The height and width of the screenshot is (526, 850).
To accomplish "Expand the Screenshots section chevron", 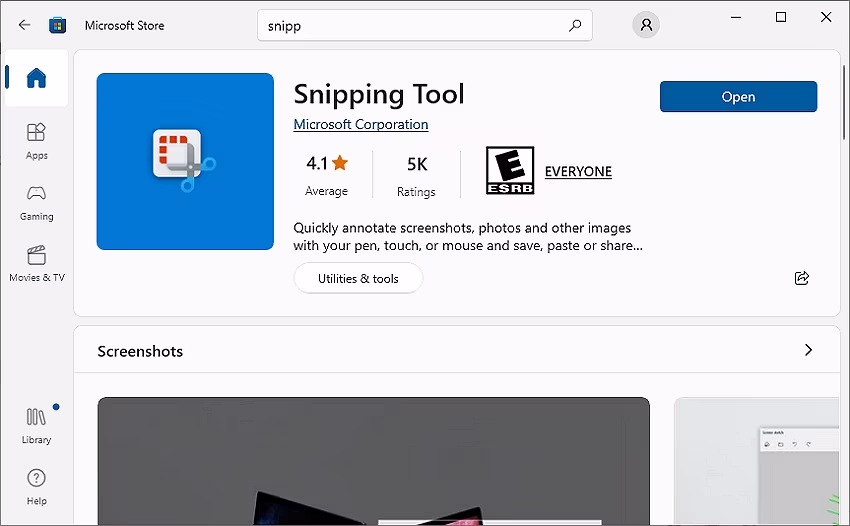I will pyautogui.click(x=808, y=350).
